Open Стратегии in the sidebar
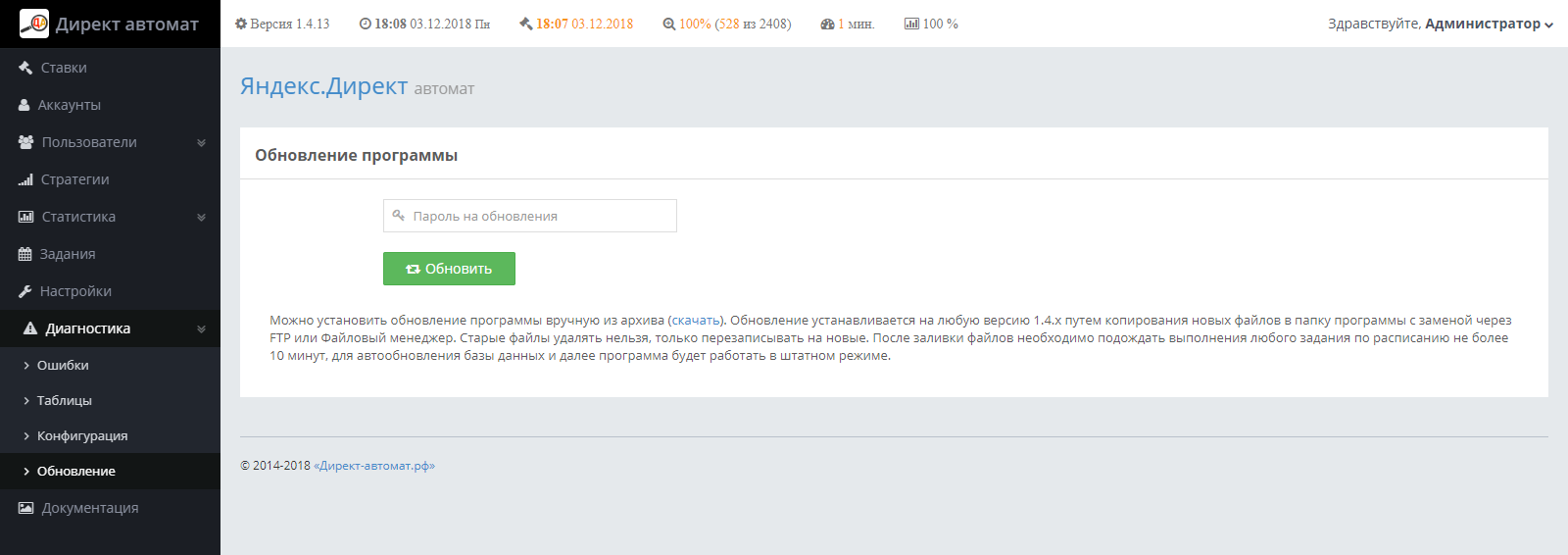The width and height of the screenshot is (1568, 555). coord(74,179)
